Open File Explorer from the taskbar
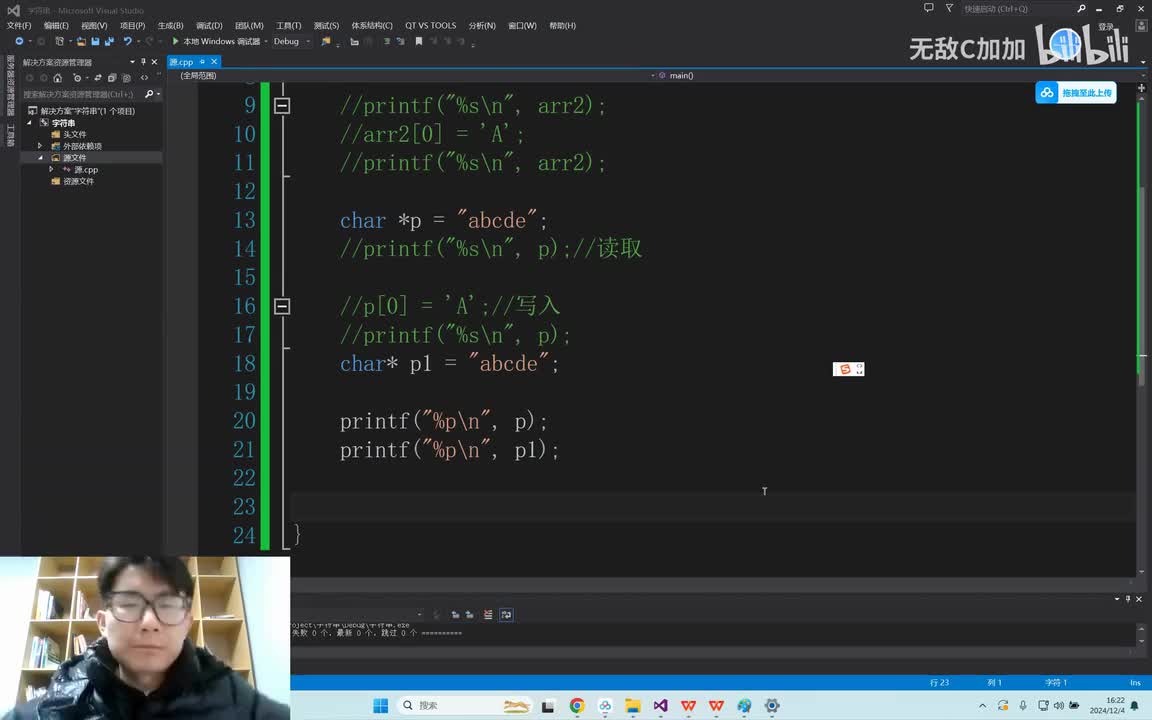This screenshot has width=1152, height=720. click(x=633, y=705)
